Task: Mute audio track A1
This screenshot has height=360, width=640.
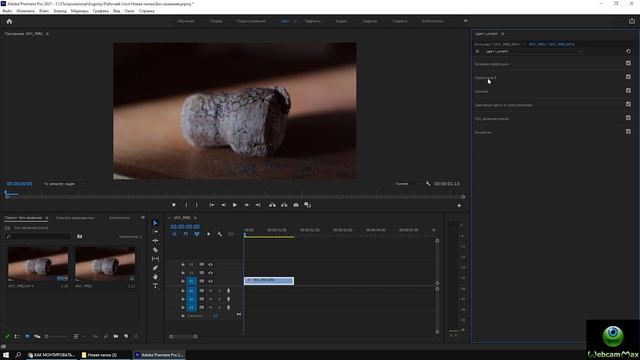Action: click(x=210, y=291)
